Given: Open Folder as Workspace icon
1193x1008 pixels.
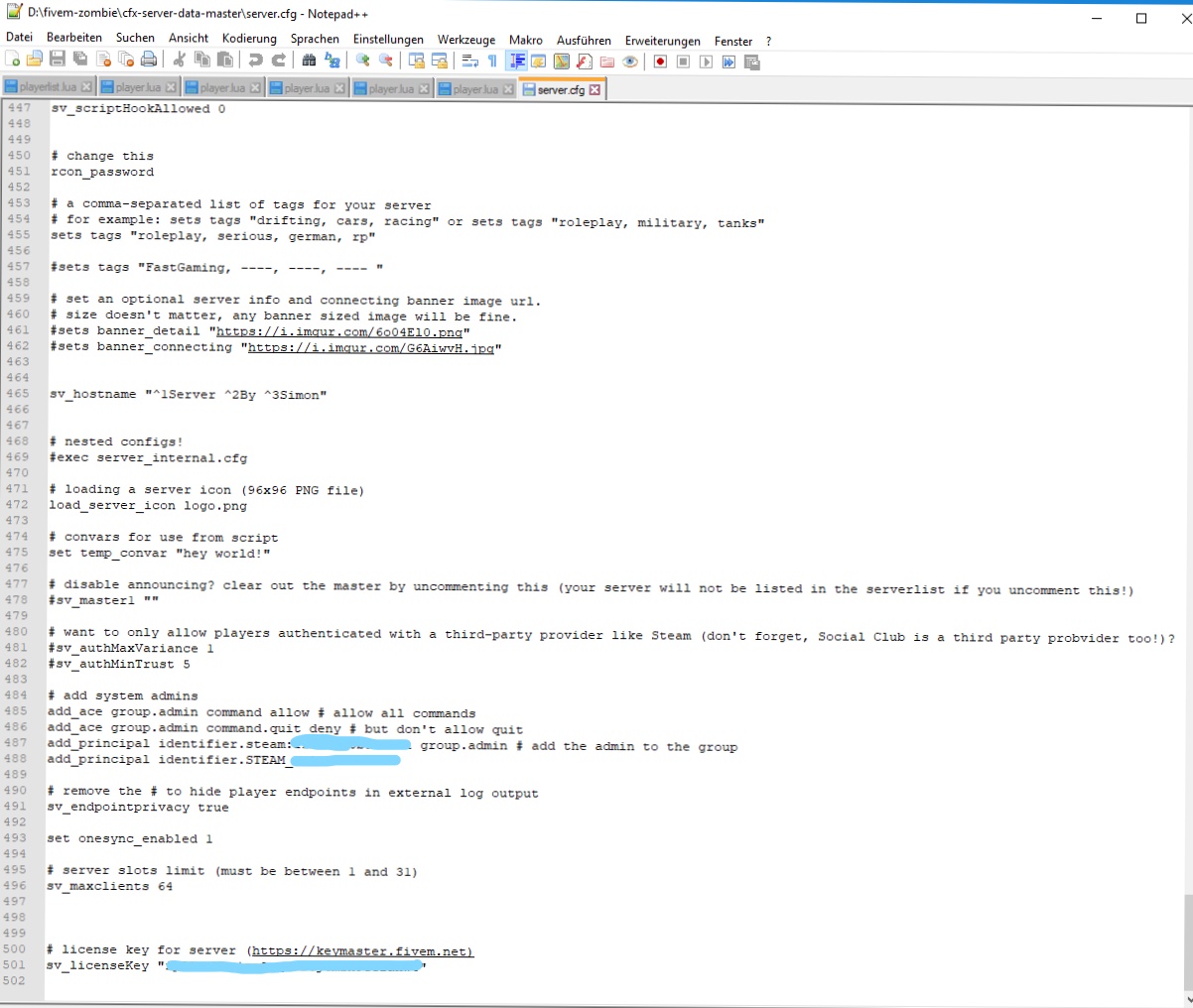Looking at the screenshot, I should point(607,61).
